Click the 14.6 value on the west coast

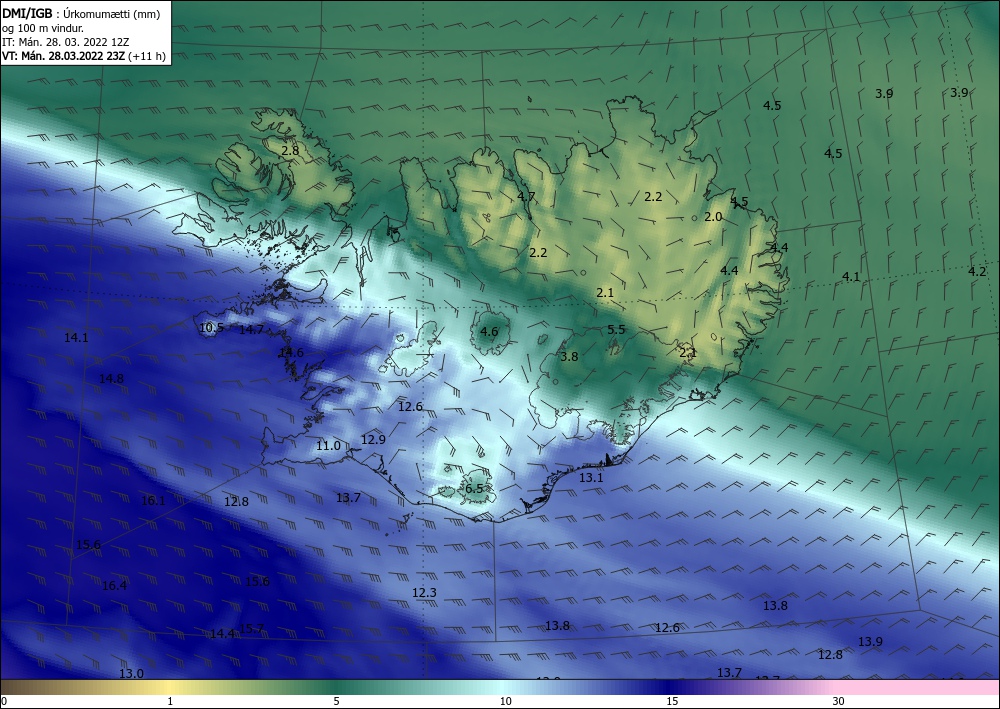click(291, 353)
